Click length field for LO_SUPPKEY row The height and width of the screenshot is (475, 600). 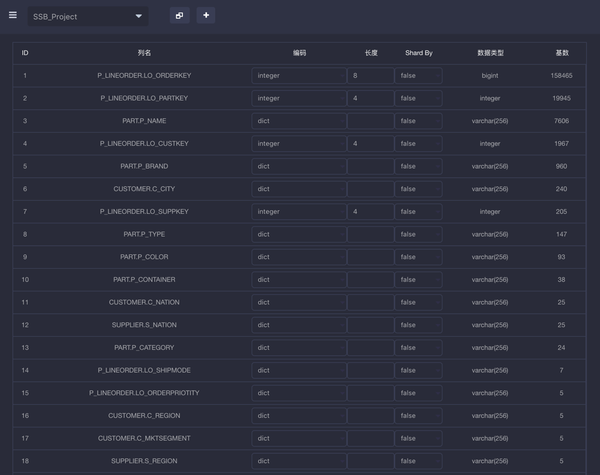coord(371,212)
